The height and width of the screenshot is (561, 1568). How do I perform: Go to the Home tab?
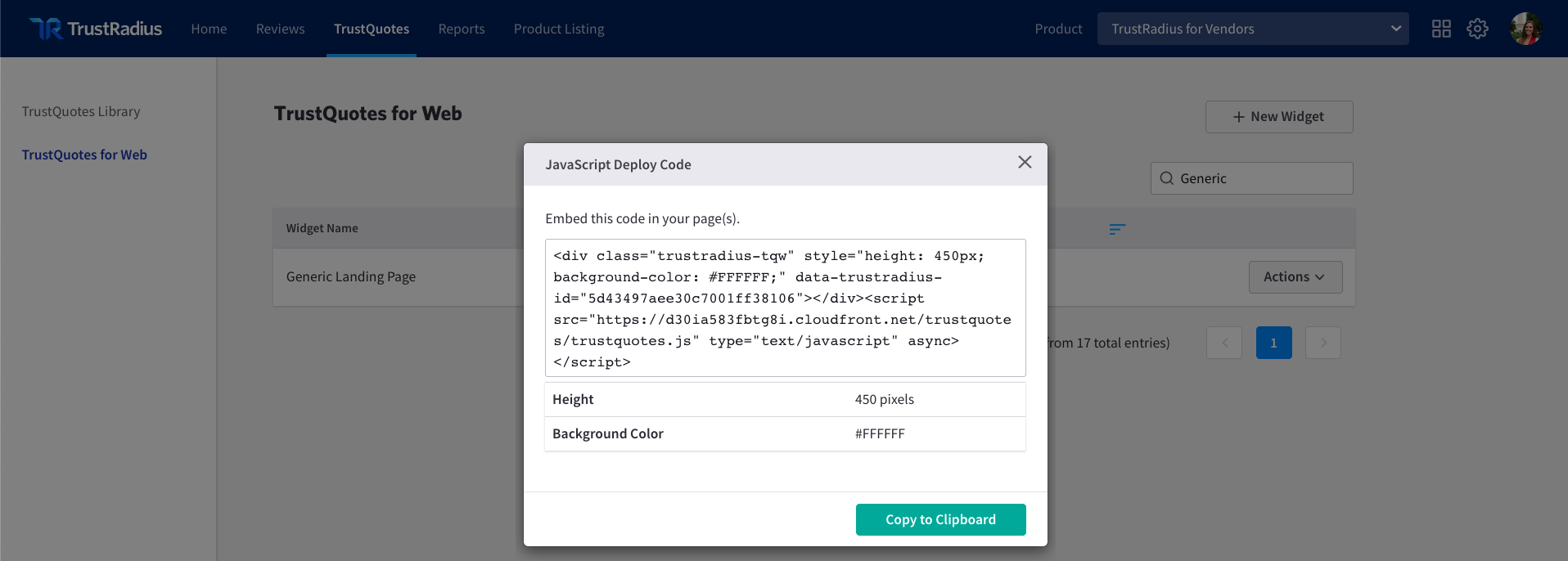point(209,29)
